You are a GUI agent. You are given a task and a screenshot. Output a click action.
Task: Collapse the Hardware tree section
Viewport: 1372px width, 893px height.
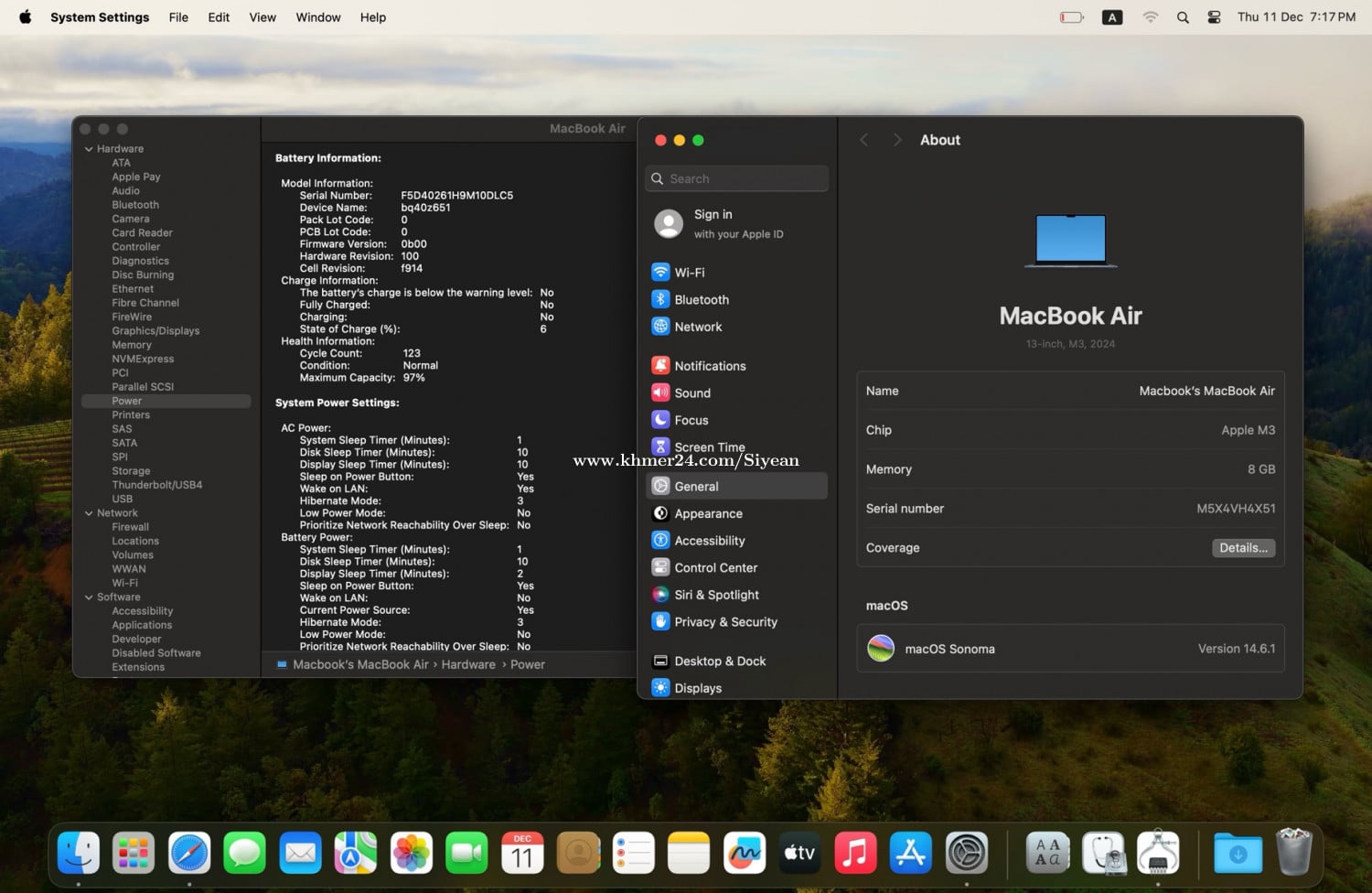click(89, 149)
